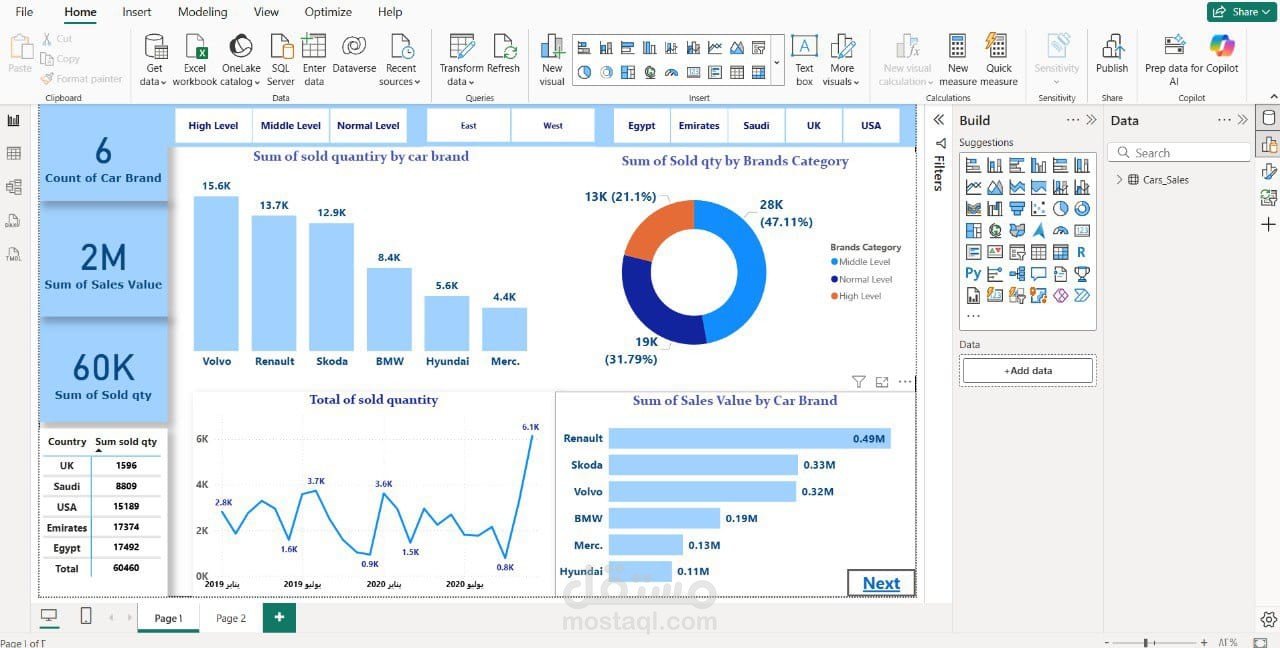Select the decomposition tree visual

coord(1017,273)
